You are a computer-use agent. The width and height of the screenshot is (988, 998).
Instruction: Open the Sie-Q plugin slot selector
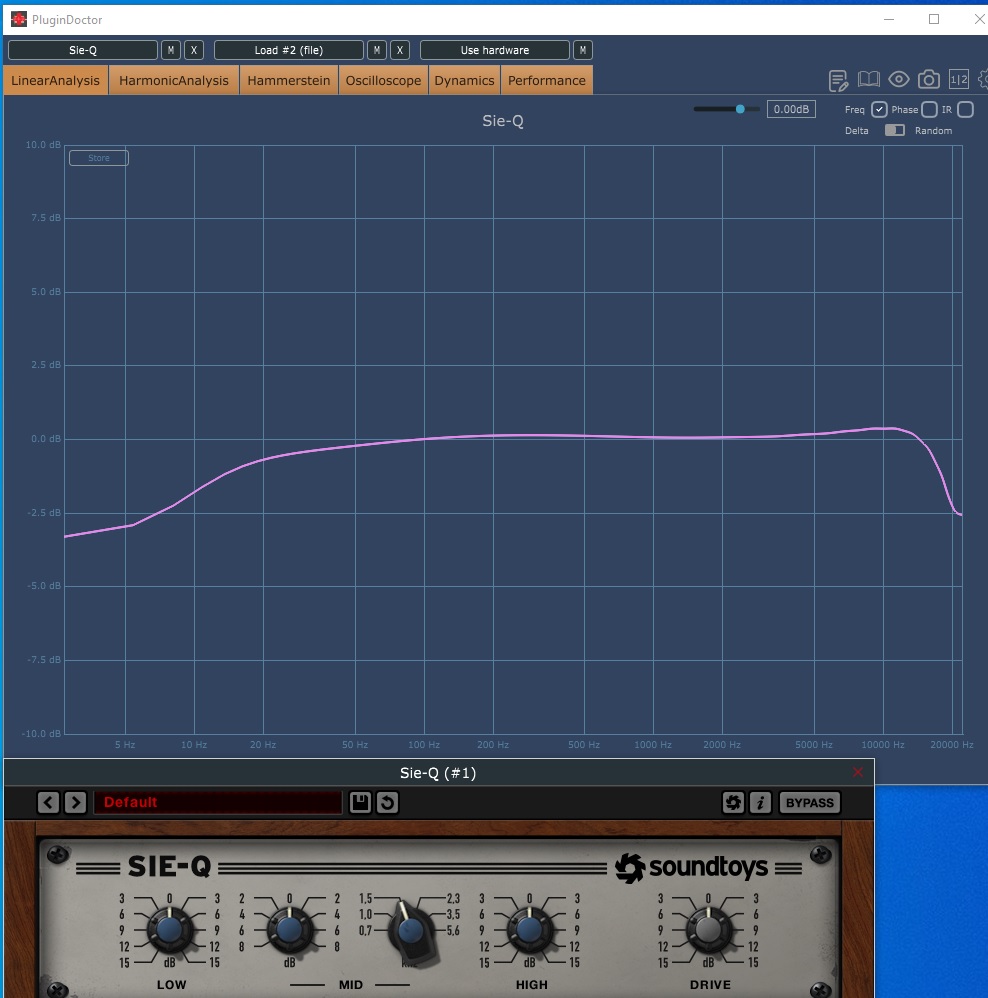[83, 50]
